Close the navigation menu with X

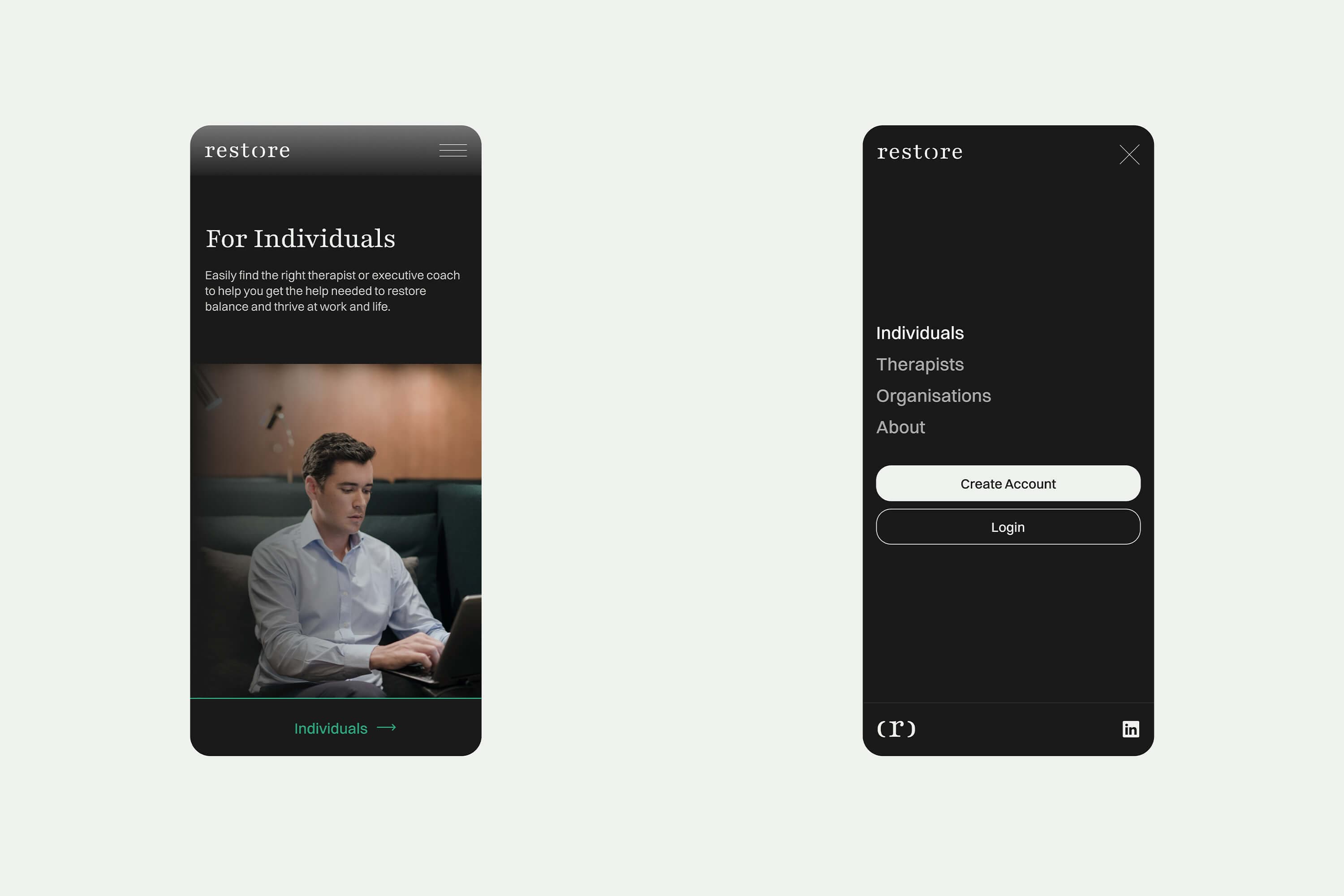pyautogui.click(x=1129, y=154)
